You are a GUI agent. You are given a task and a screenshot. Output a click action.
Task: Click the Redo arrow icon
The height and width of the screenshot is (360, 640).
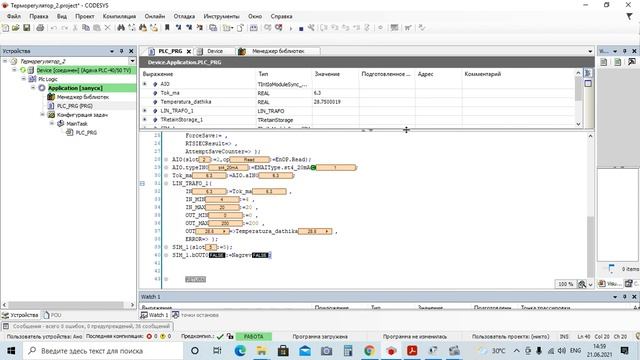[x=64, y=28]
